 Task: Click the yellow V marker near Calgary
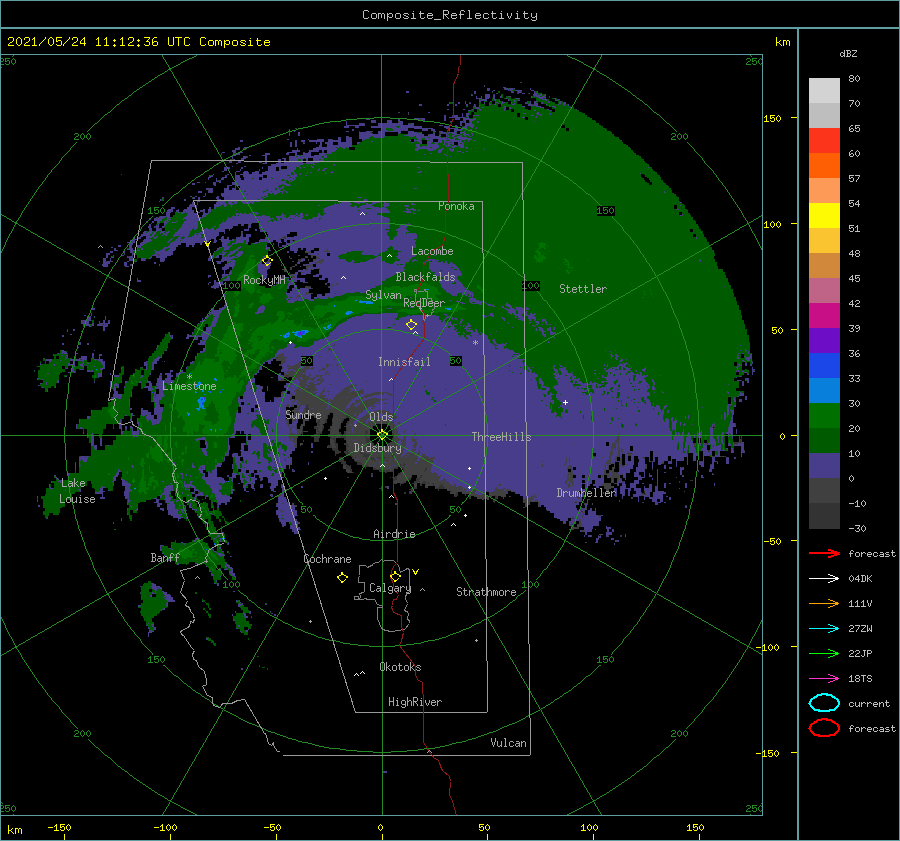(x=416, y=572)
